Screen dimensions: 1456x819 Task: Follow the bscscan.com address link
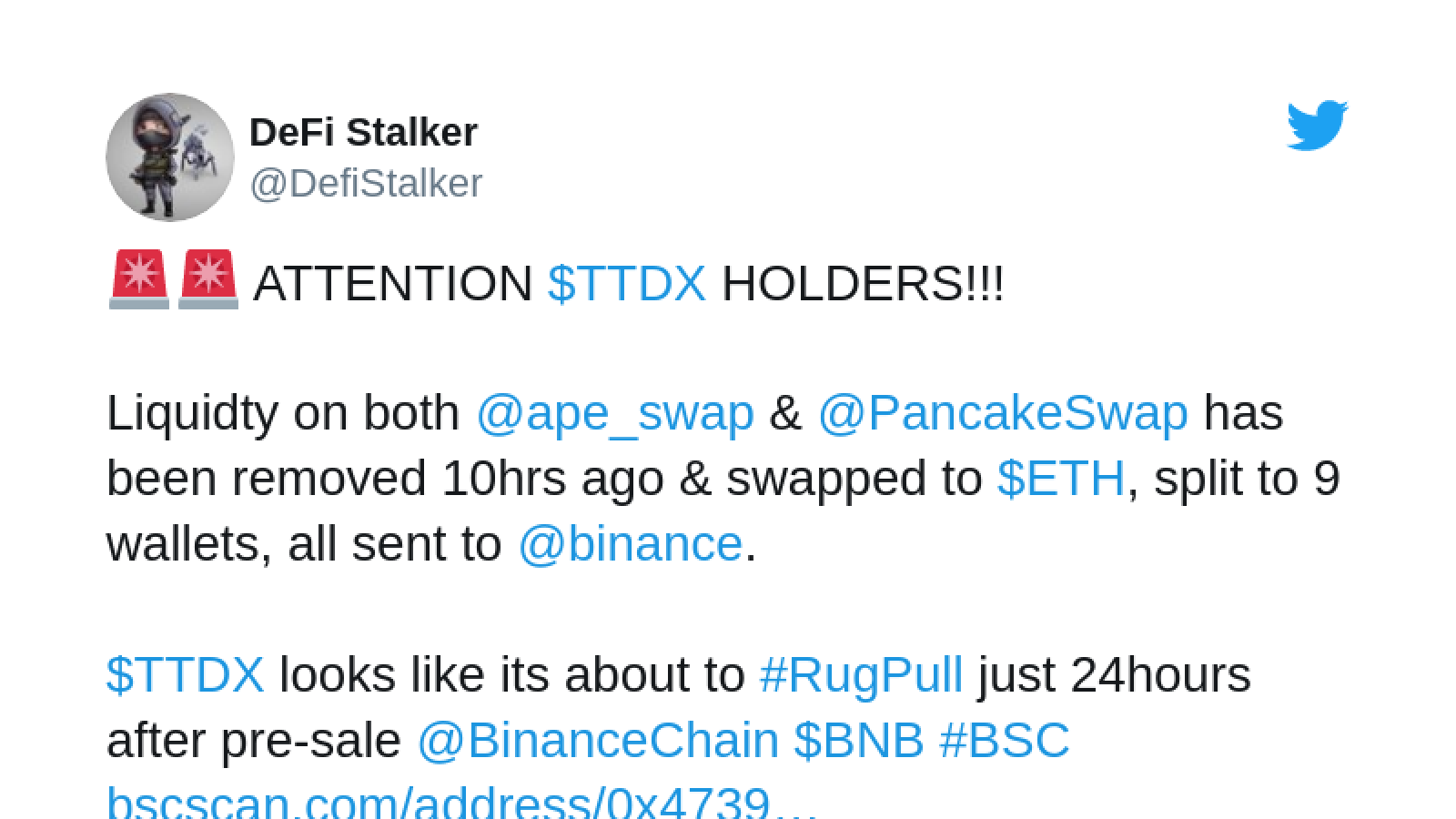(462, 801)
